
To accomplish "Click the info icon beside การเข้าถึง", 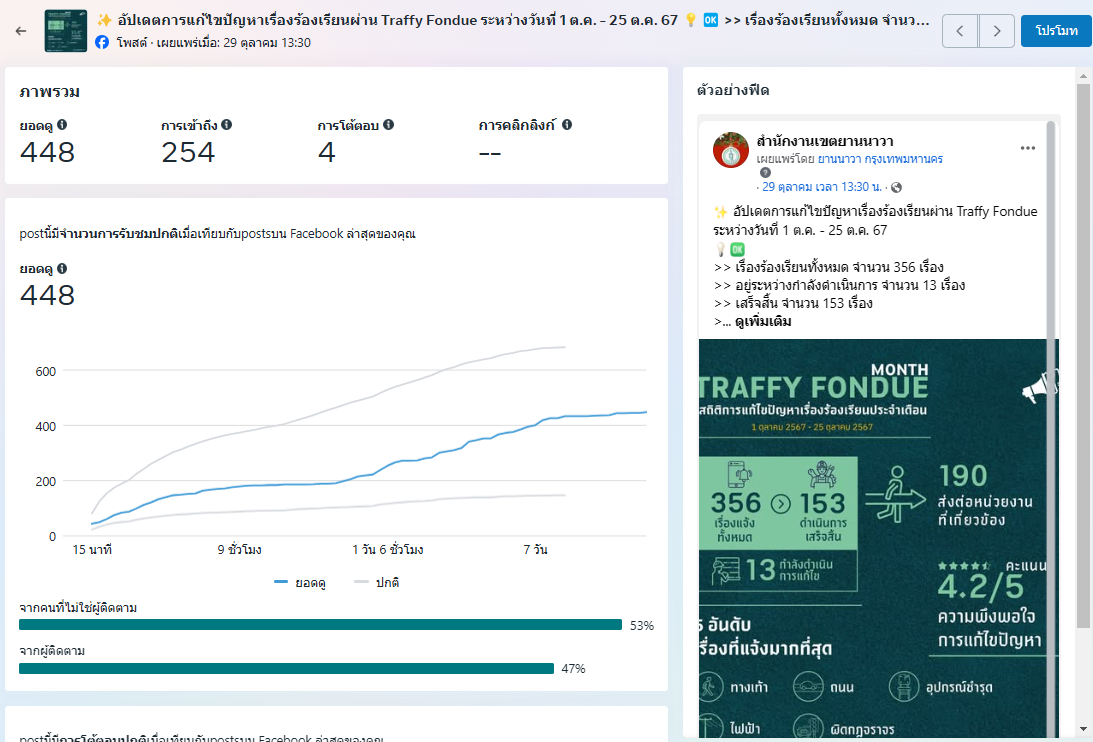I will (227, 125).
